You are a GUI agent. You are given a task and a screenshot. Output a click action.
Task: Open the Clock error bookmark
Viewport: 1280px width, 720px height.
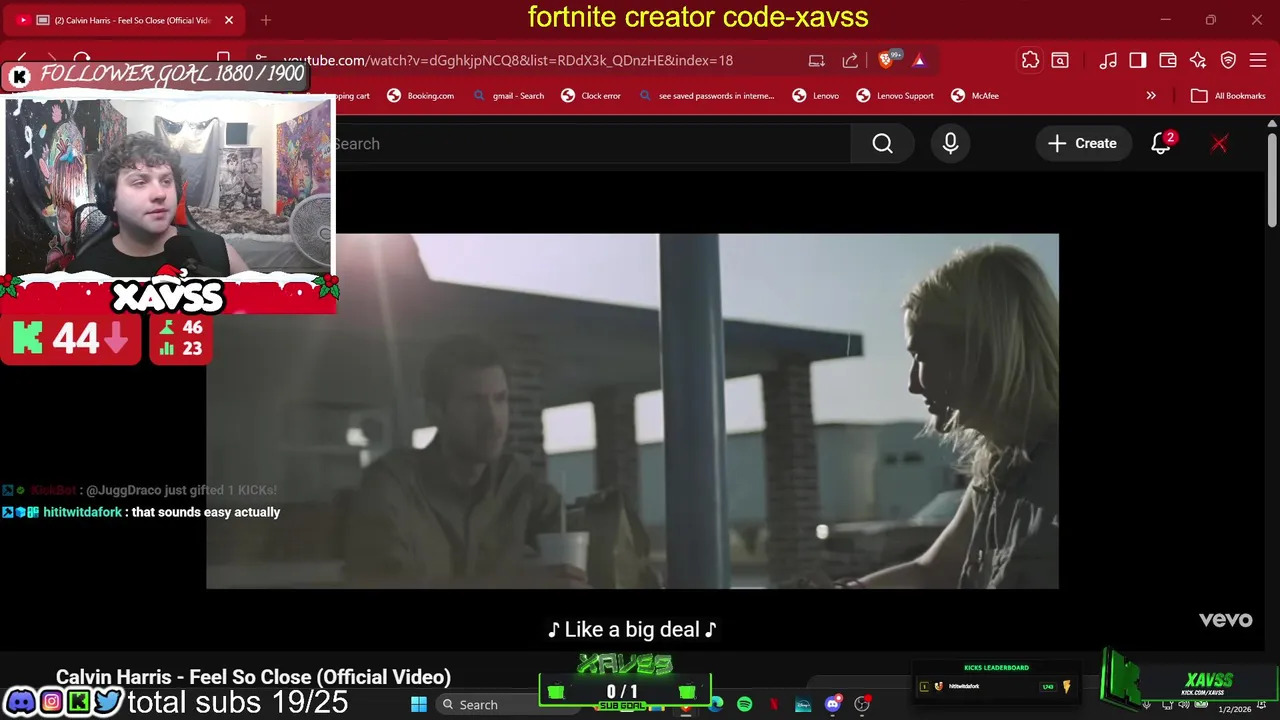coord(591,96)
